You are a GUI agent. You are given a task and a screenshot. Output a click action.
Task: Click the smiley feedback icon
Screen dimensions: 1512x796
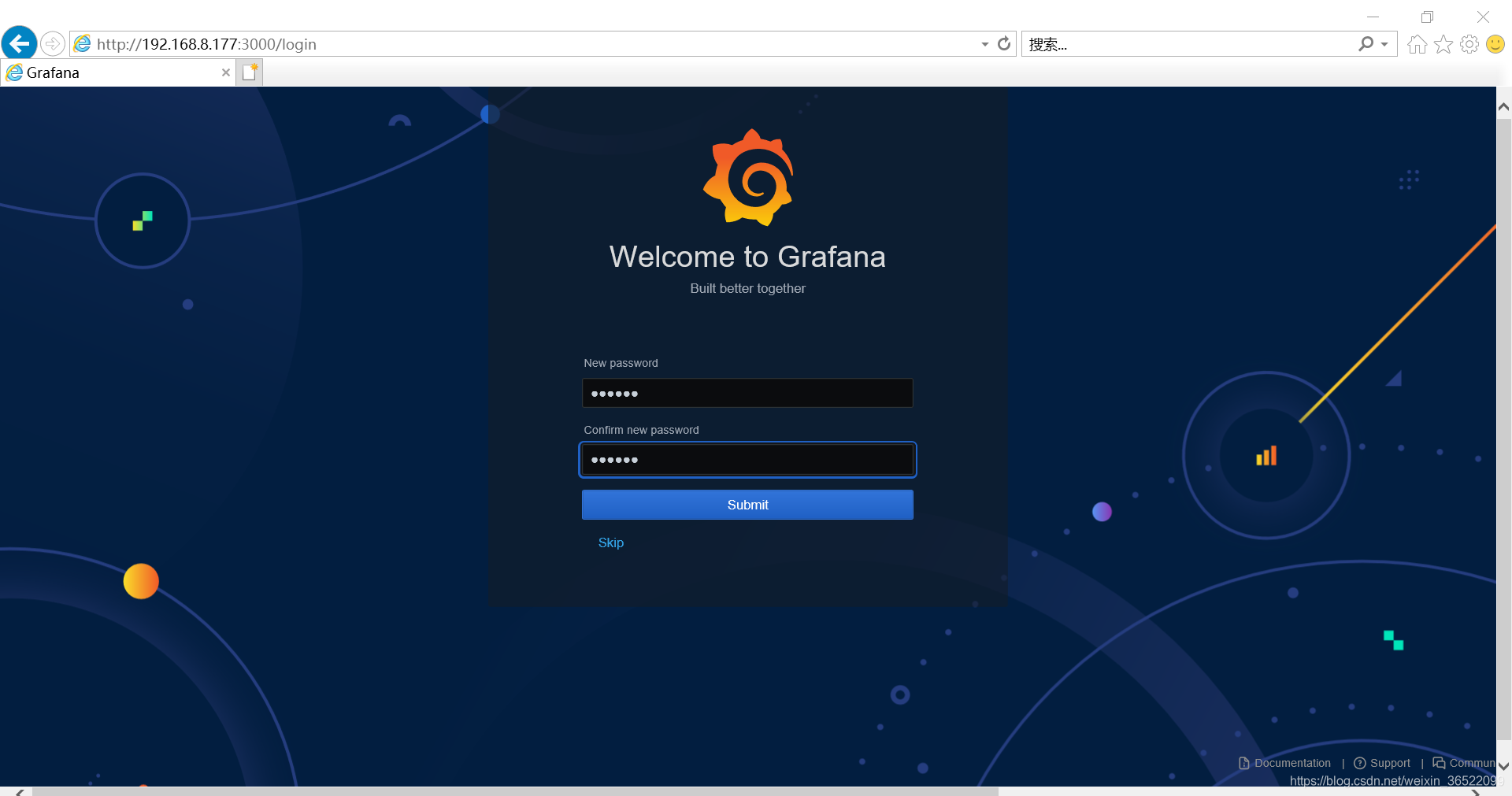click(1495, 44)
